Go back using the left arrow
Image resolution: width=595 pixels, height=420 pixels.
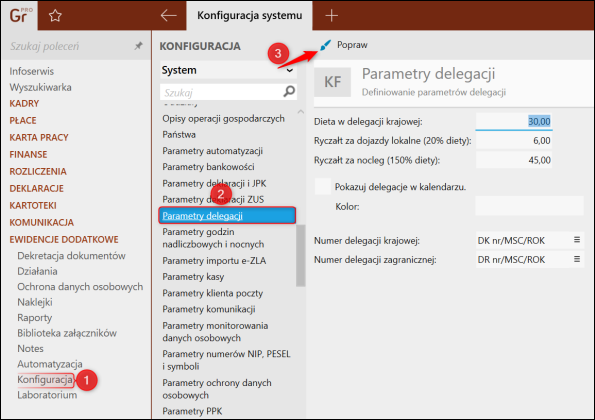coord(168,16)
